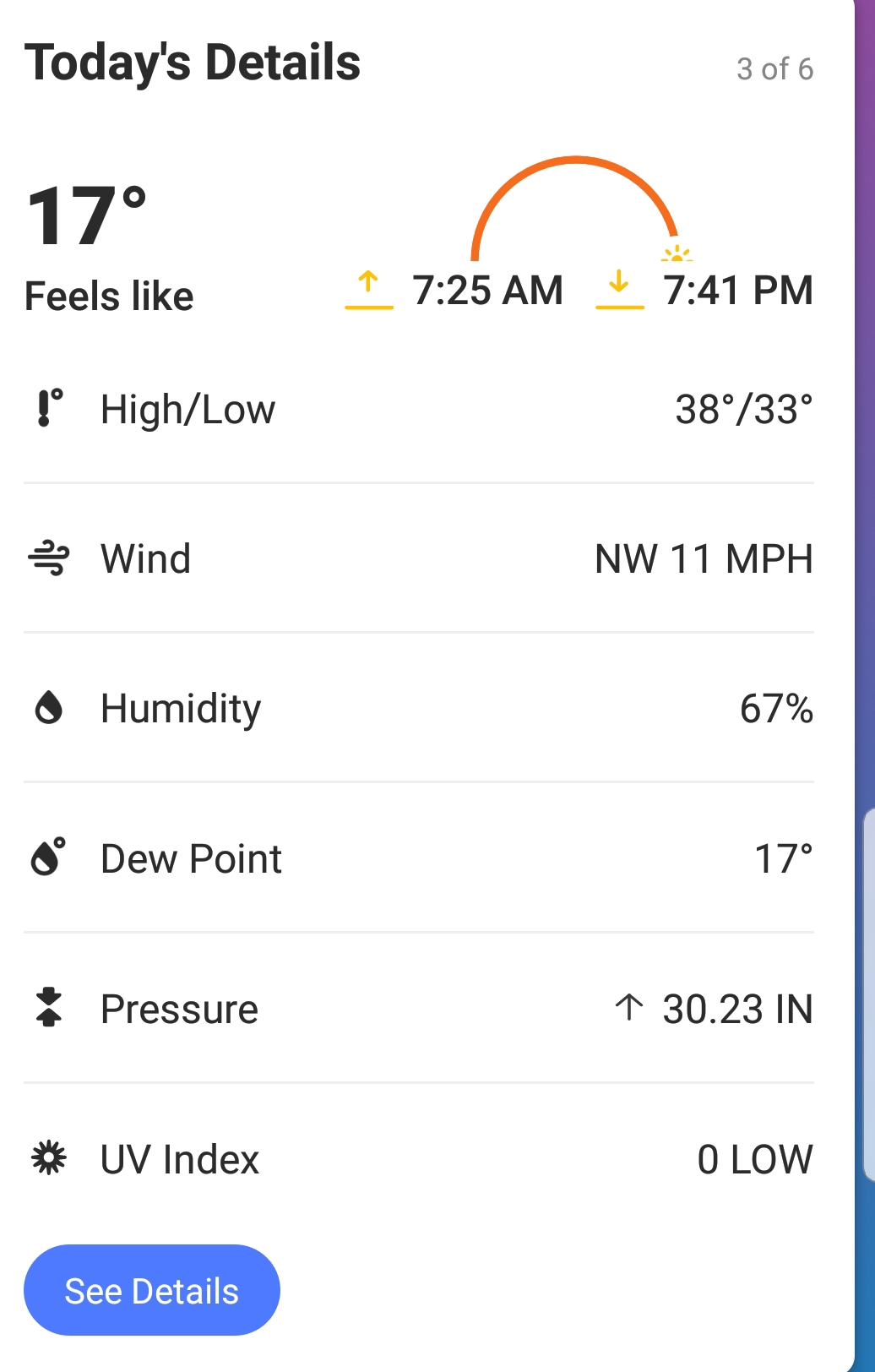Viewport: 875px width, 1372px height.
Task: Tap the UV Index sun icon
Action: pyautogui.click(x=49, y=1157)
